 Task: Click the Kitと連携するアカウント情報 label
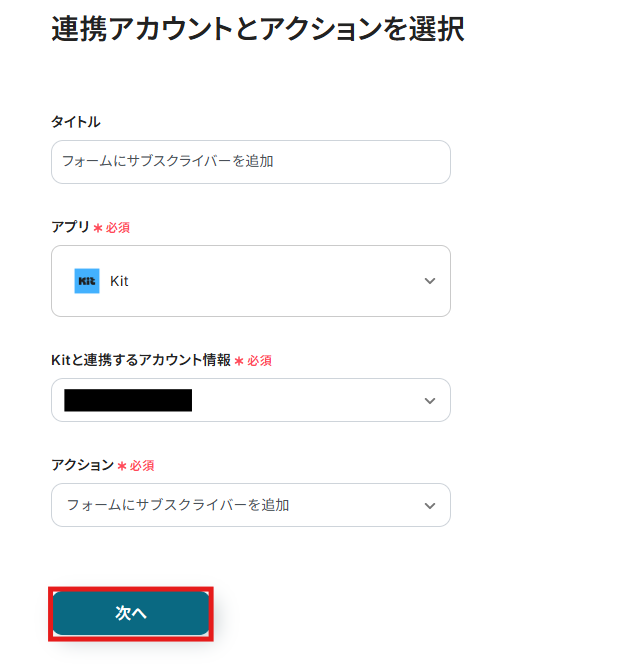tap(141, 360)
